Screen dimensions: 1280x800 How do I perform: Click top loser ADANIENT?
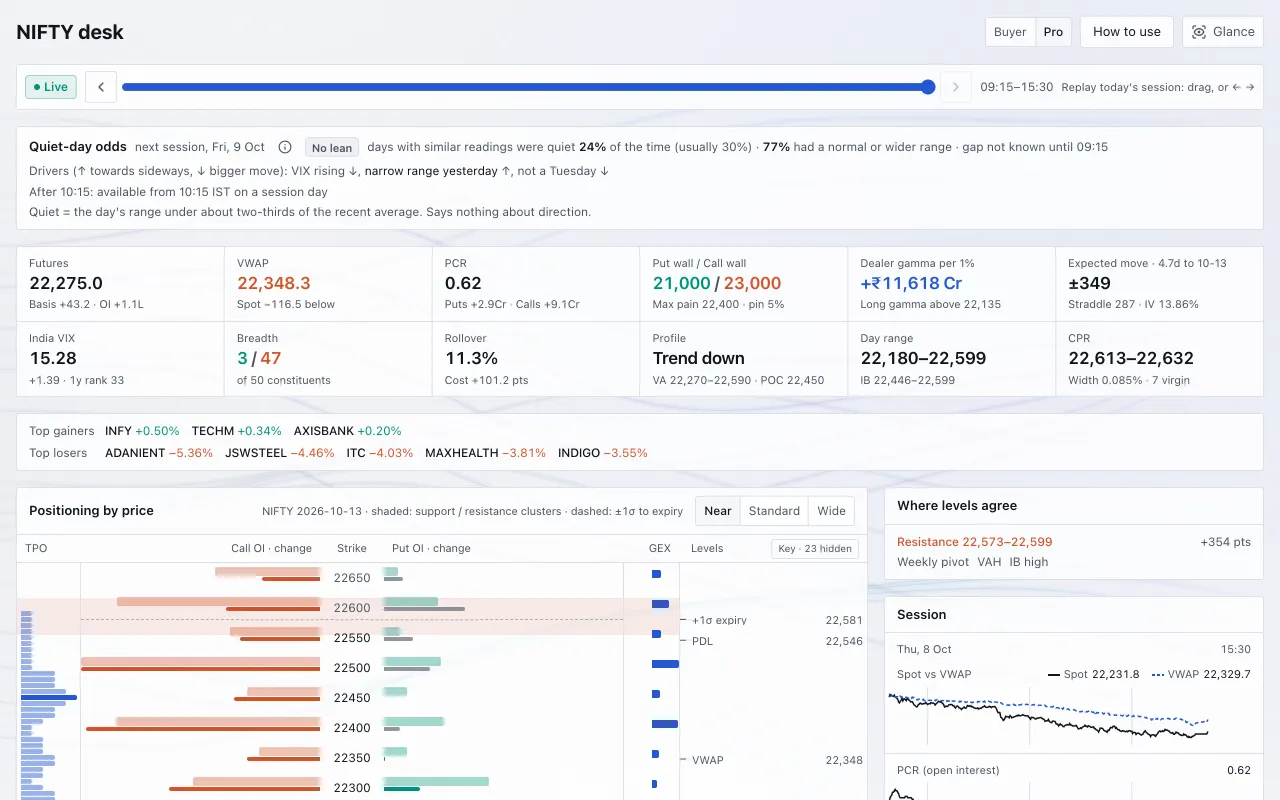pyautogui.click(x=135, y=453)
